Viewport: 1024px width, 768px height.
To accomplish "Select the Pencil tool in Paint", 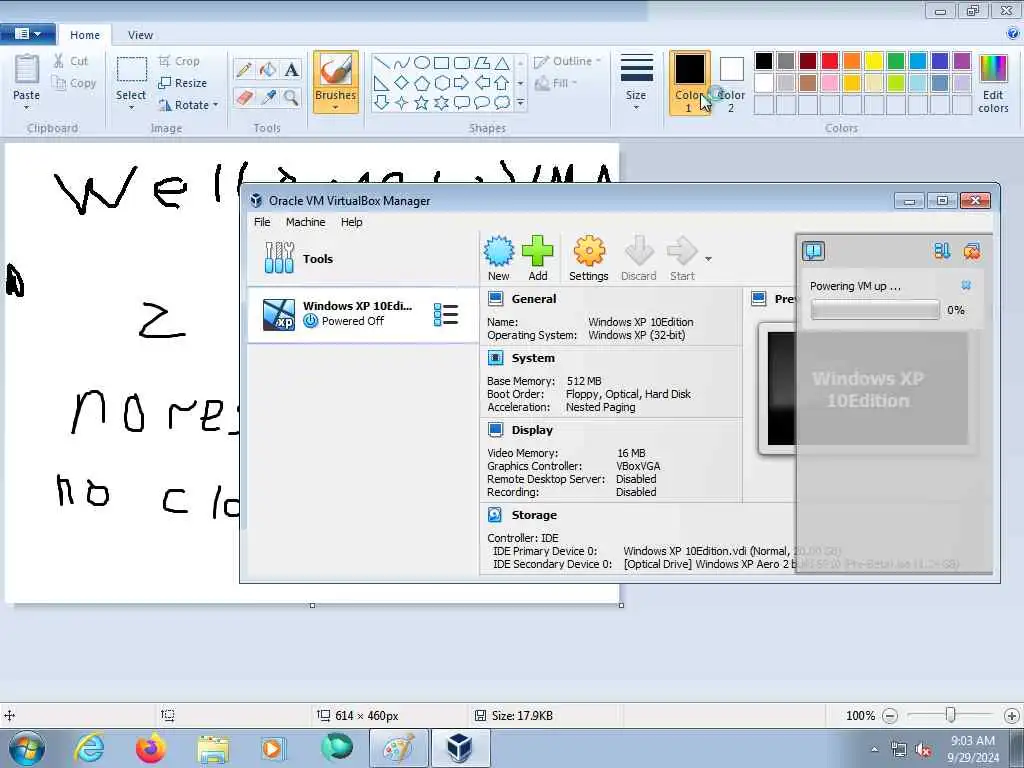I will pos(244,70).
